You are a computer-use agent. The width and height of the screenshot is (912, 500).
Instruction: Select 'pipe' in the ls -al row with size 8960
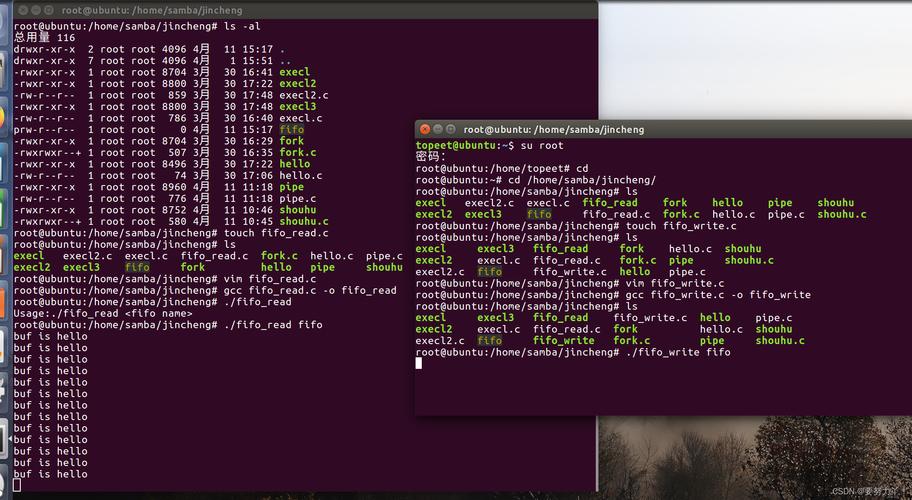291,187
